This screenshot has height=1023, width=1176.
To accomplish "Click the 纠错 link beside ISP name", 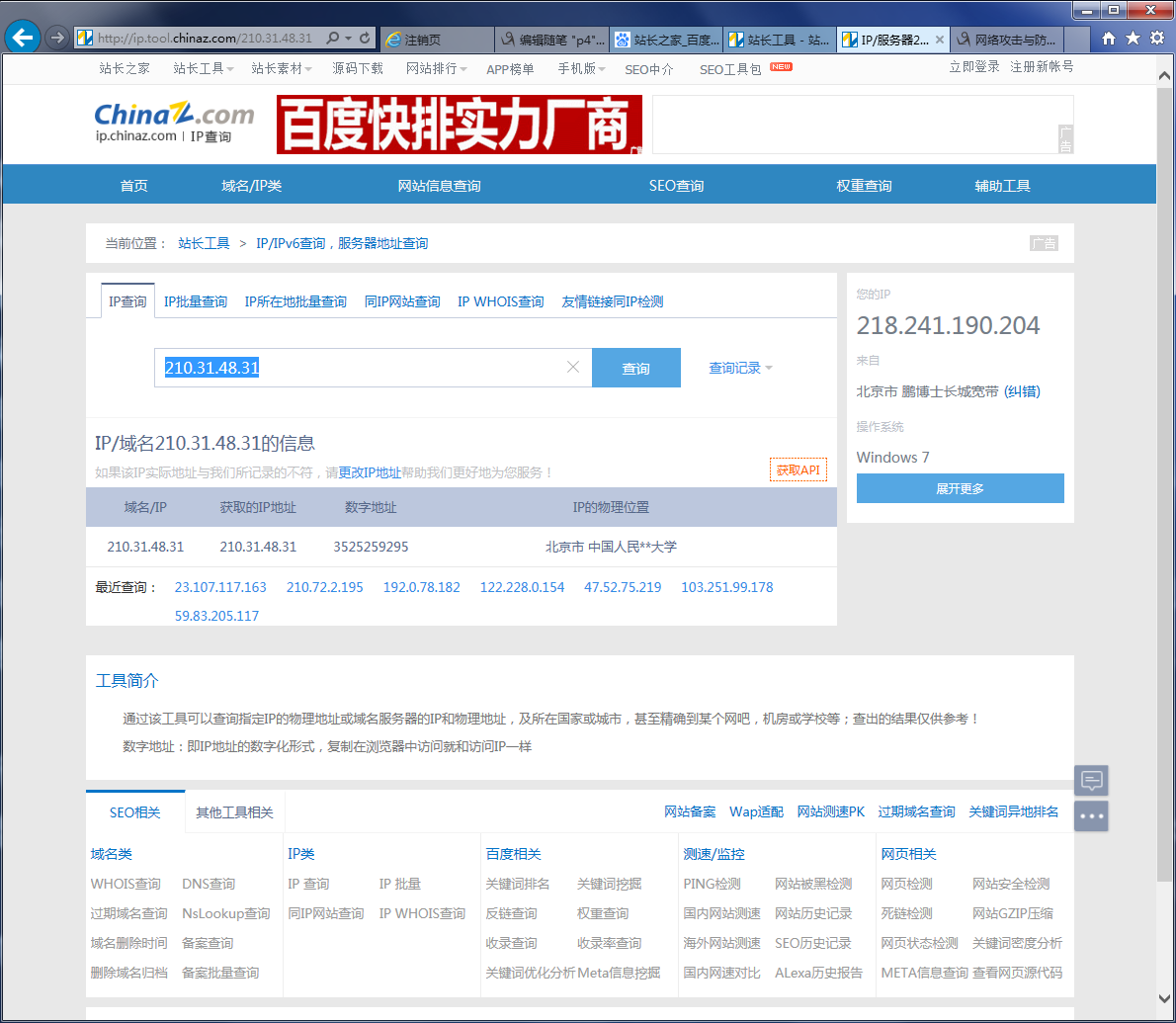I will (x=1022, y=390).
